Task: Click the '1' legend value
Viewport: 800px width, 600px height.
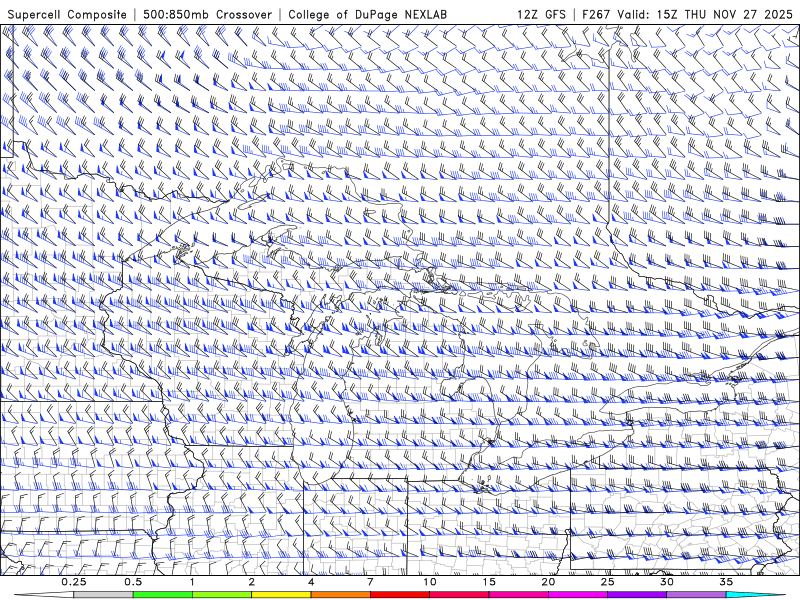Action: (x=192, y=582)
